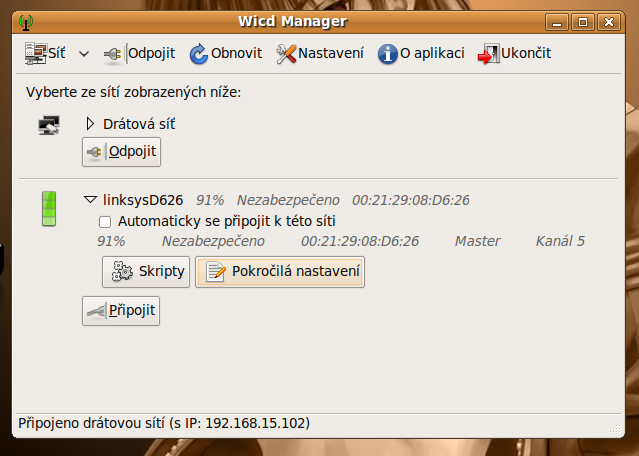Viewport: 639px width, 456px height.
Task: Click Odpojit in the top toolbar
Action: [139, 53]
